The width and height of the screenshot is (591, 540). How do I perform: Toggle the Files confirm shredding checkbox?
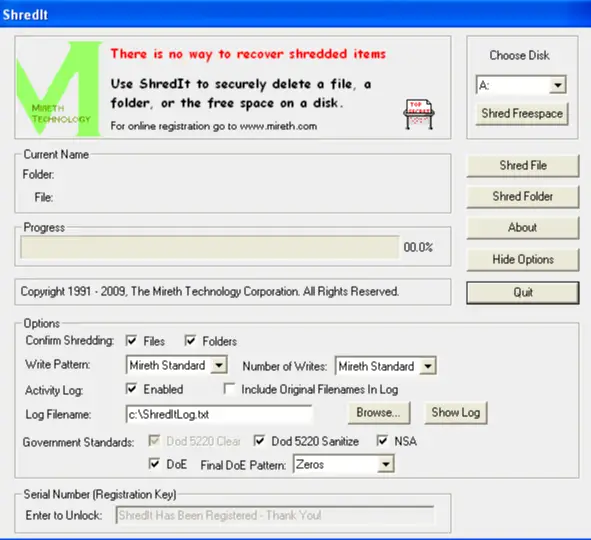coord(131,341)
